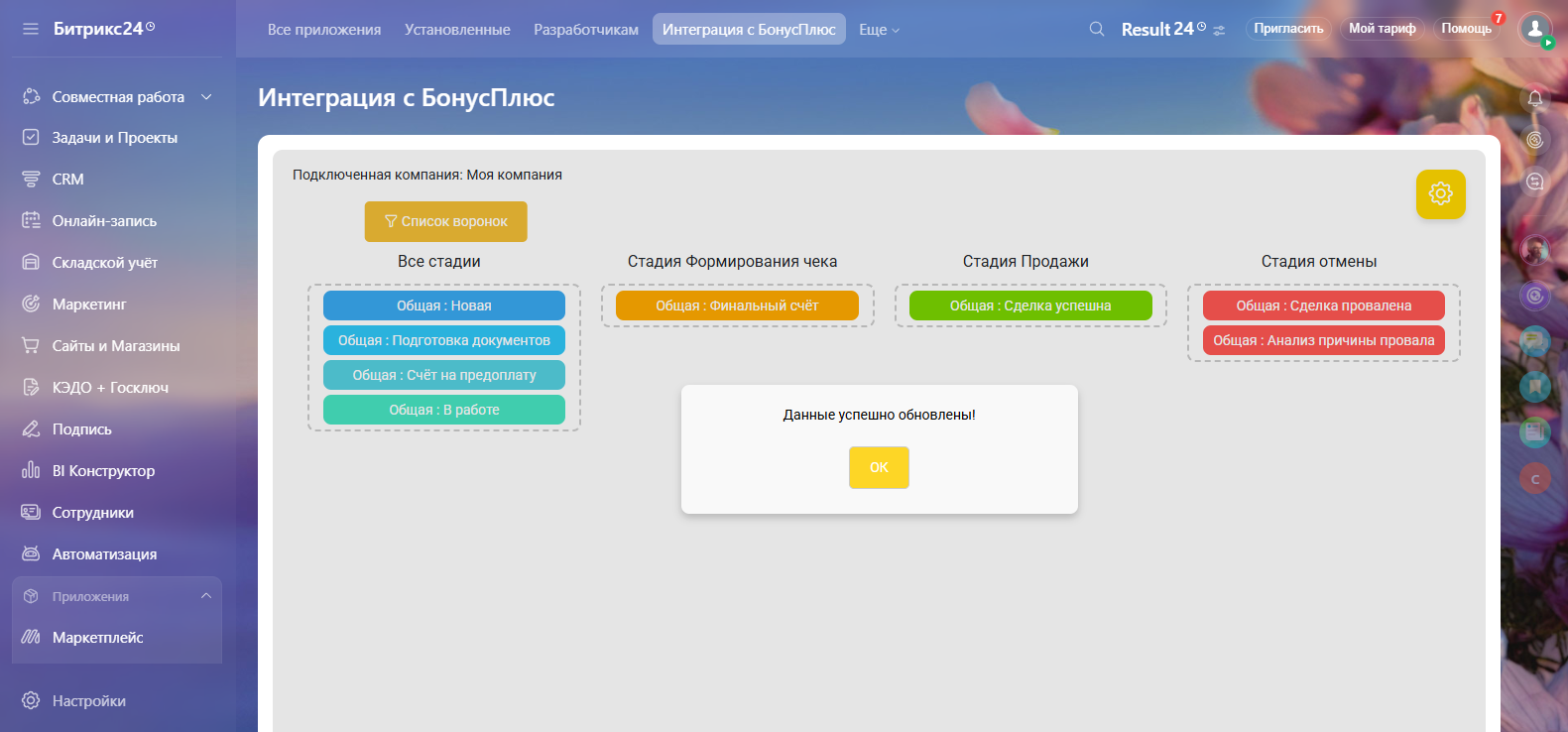Go home via the Битрикс24 logo
This screenshot has width=1568, height=732.
(104, 29)
